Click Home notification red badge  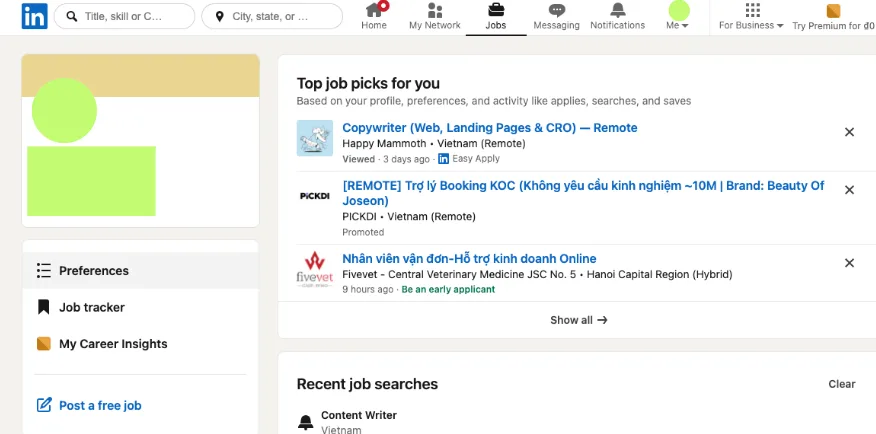[x=383, y=6]
